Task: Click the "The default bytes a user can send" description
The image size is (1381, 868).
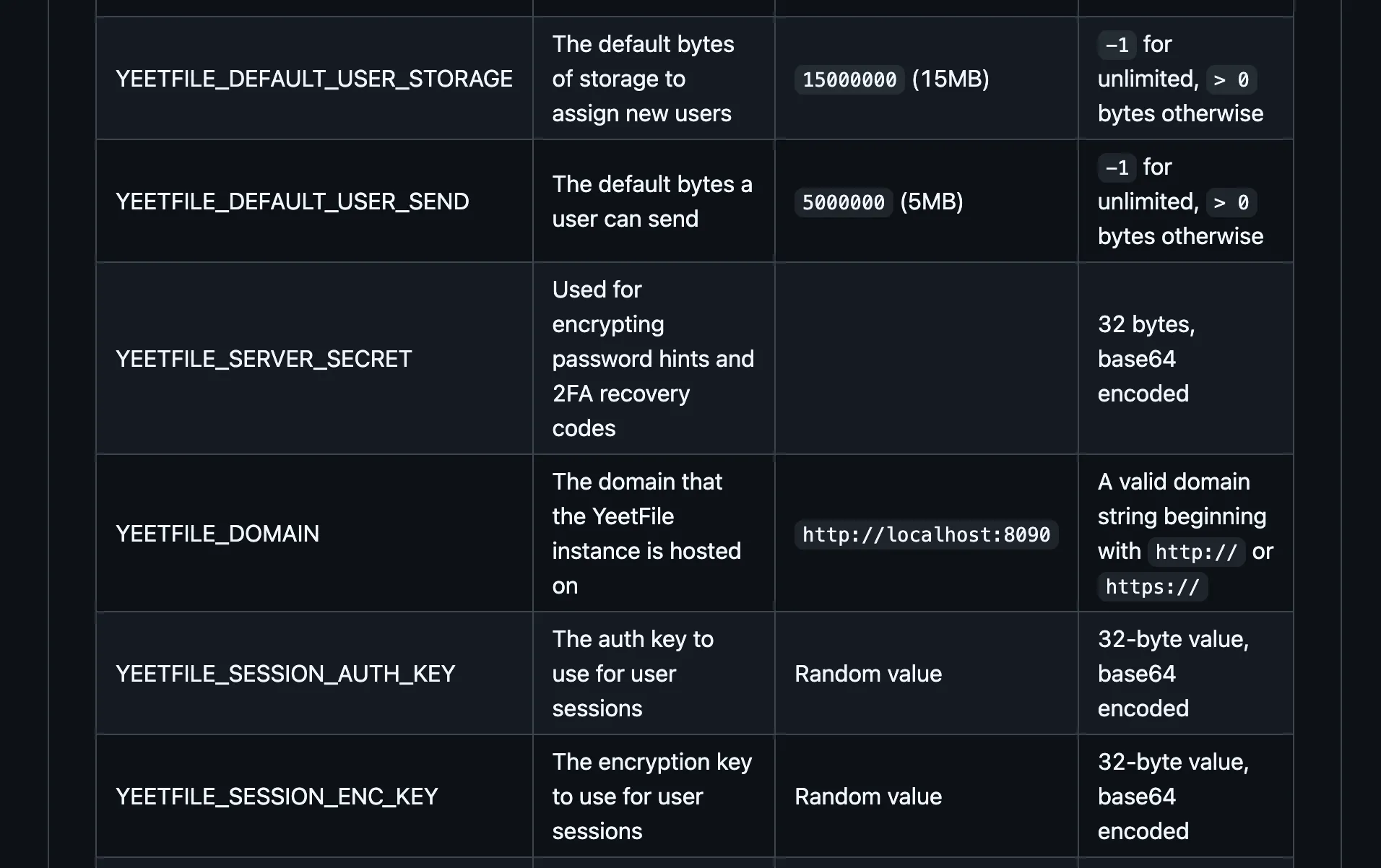Action: pyautogui.click(x=651, y=201)
